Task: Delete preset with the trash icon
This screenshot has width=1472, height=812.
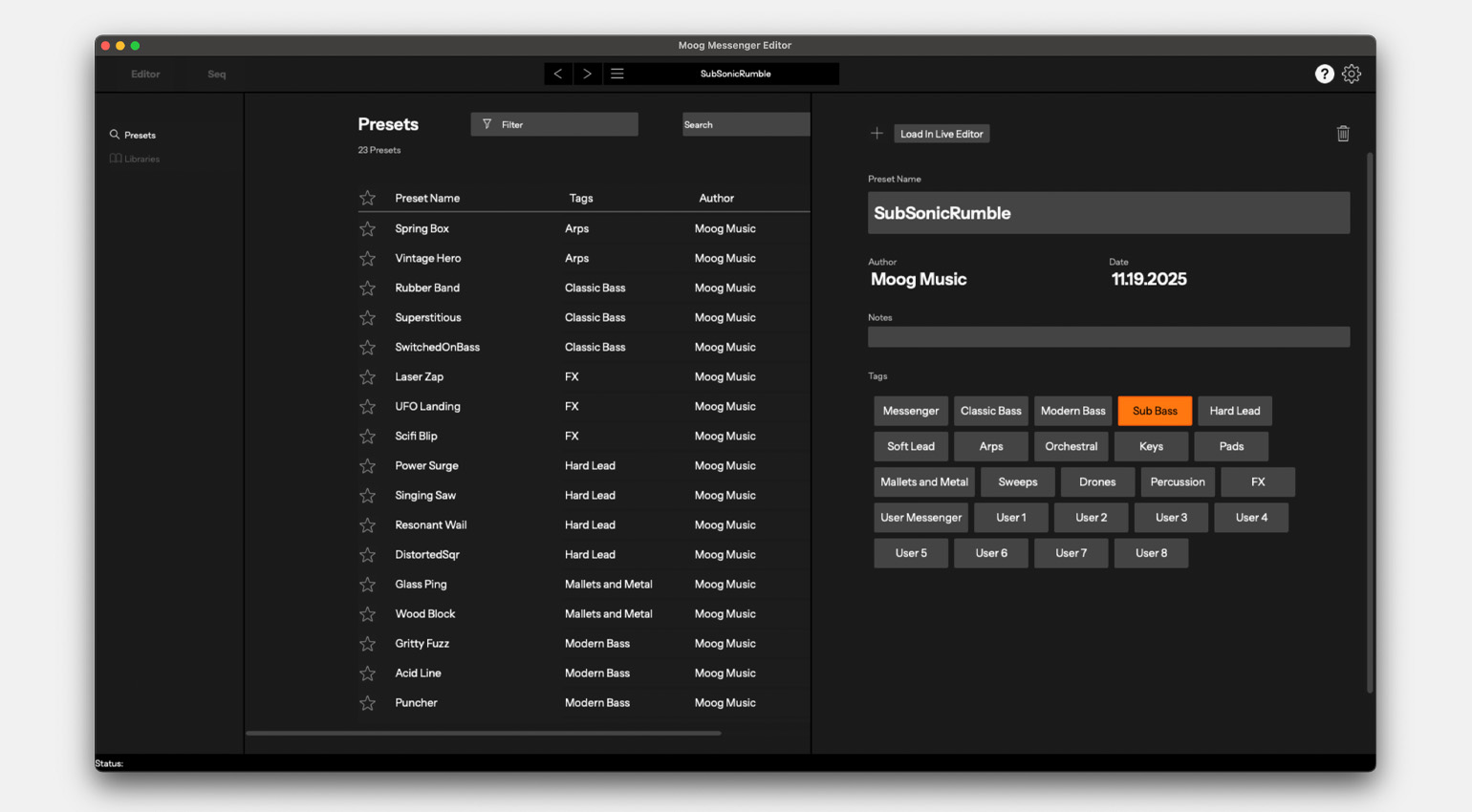Action: coord(1342,134)
